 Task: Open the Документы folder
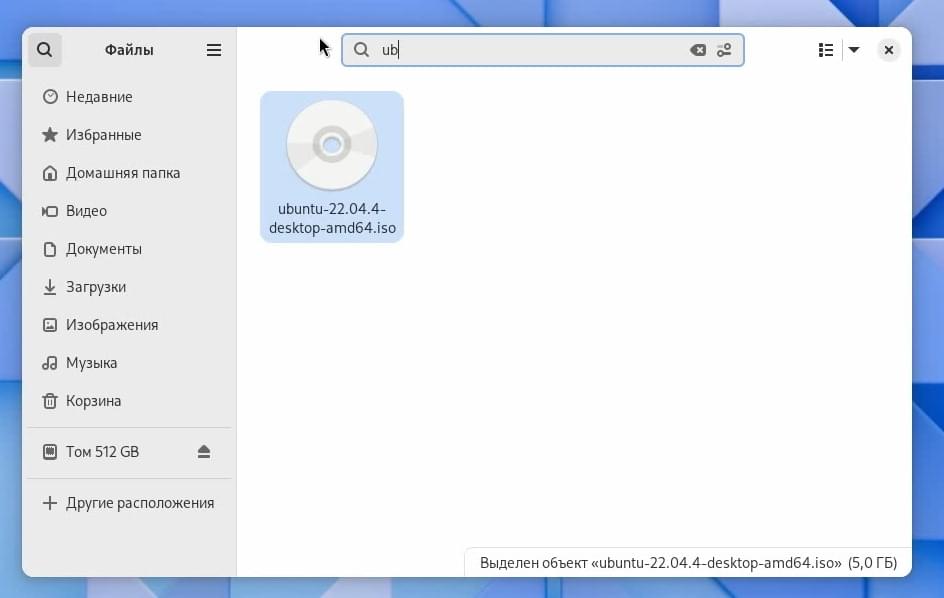129,249
